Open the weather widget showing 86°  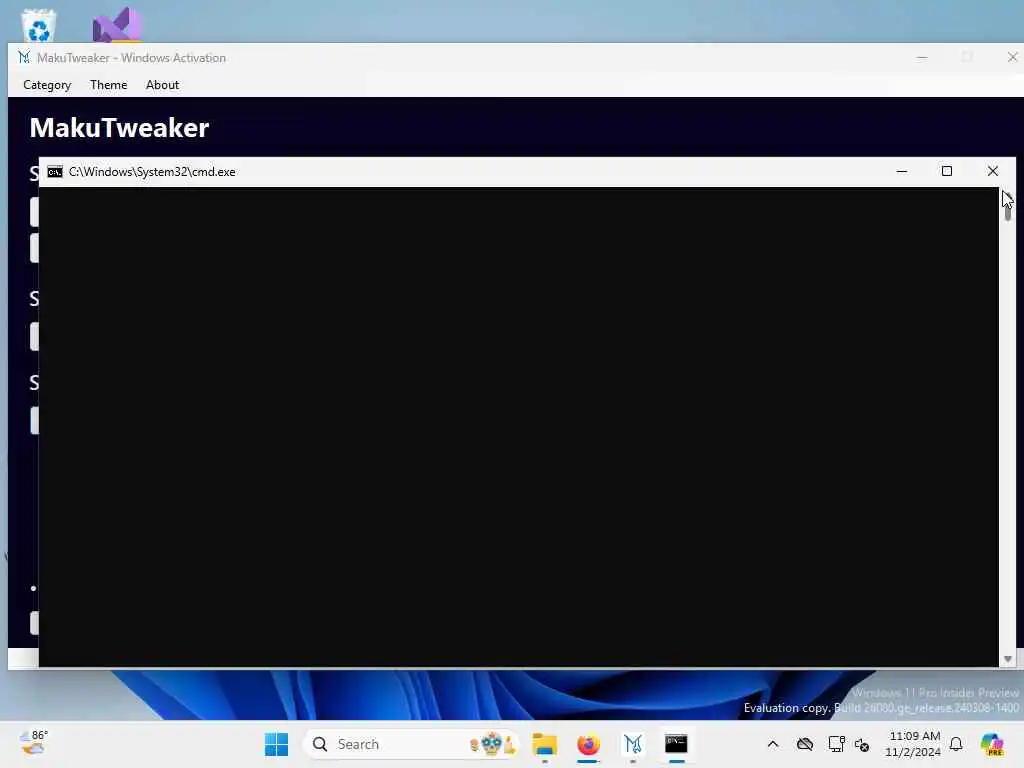[x=33, y=743]
